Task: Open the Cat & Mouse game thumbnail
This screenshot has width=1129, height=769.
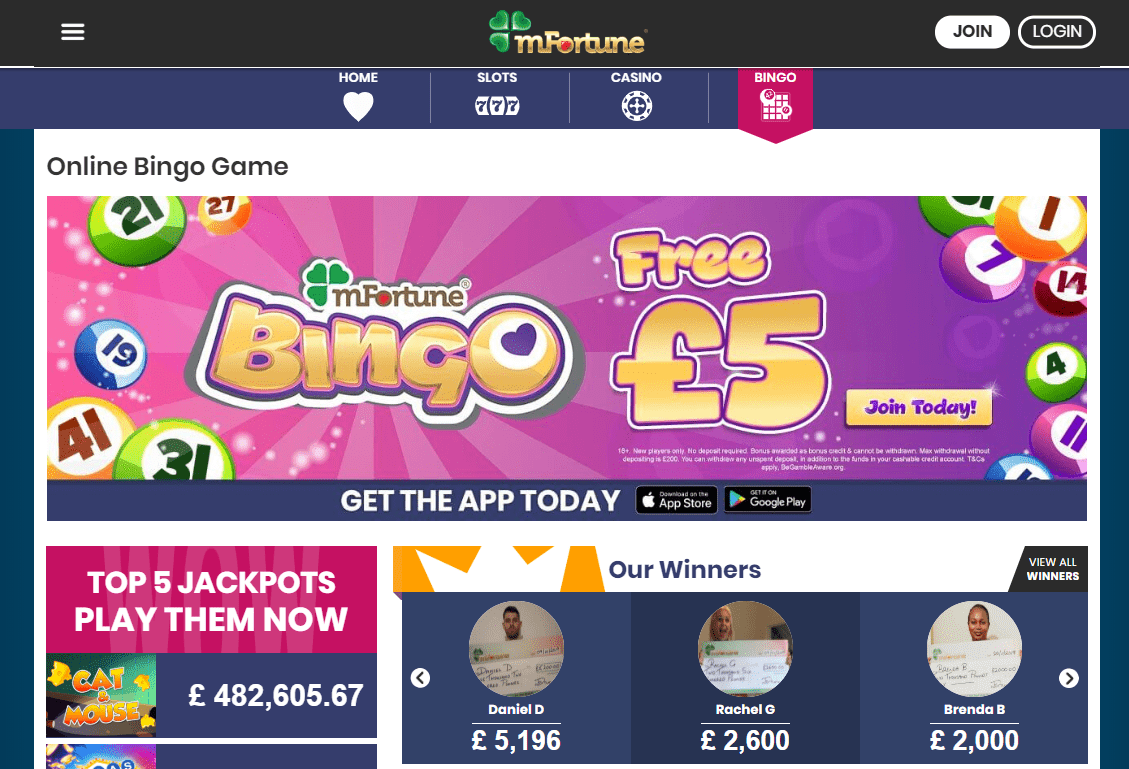Action: point(101,695)
